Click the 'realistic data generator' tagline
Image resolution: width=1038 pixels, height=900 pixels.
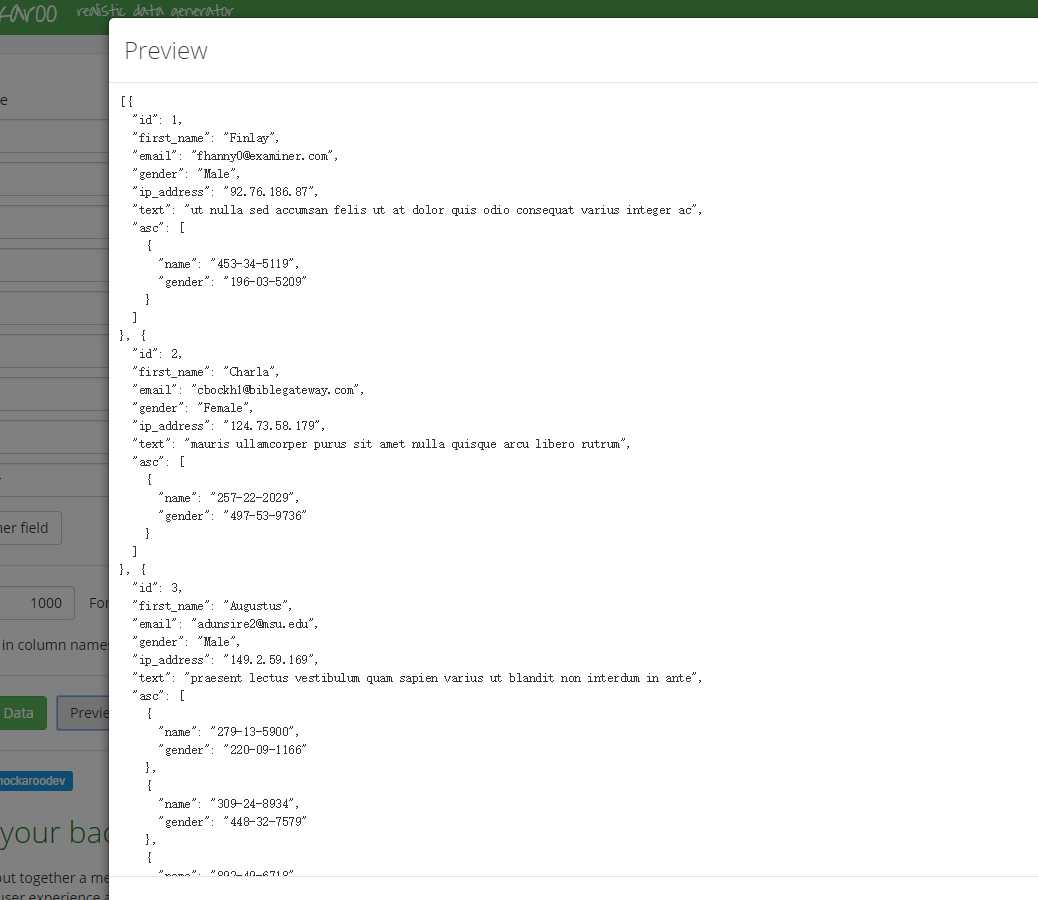(155, 11)
